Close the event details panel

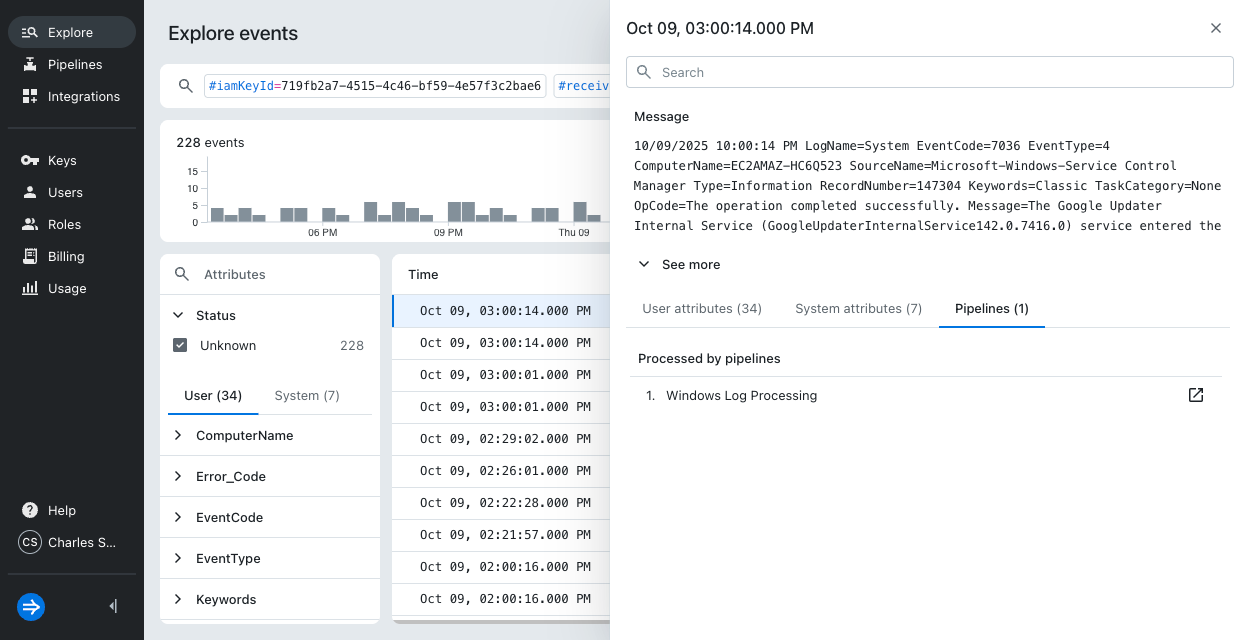click(1216, 28)
